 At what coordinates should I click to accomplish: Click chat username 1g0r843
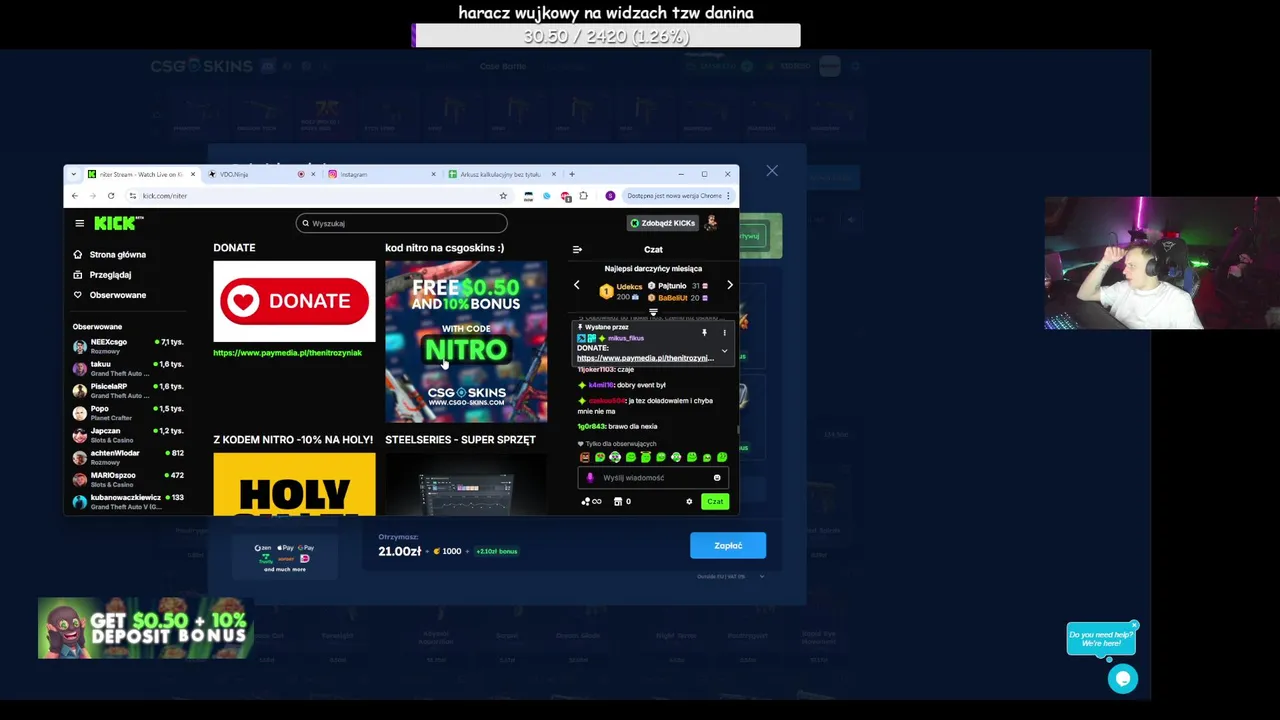[x=592, y=427]
